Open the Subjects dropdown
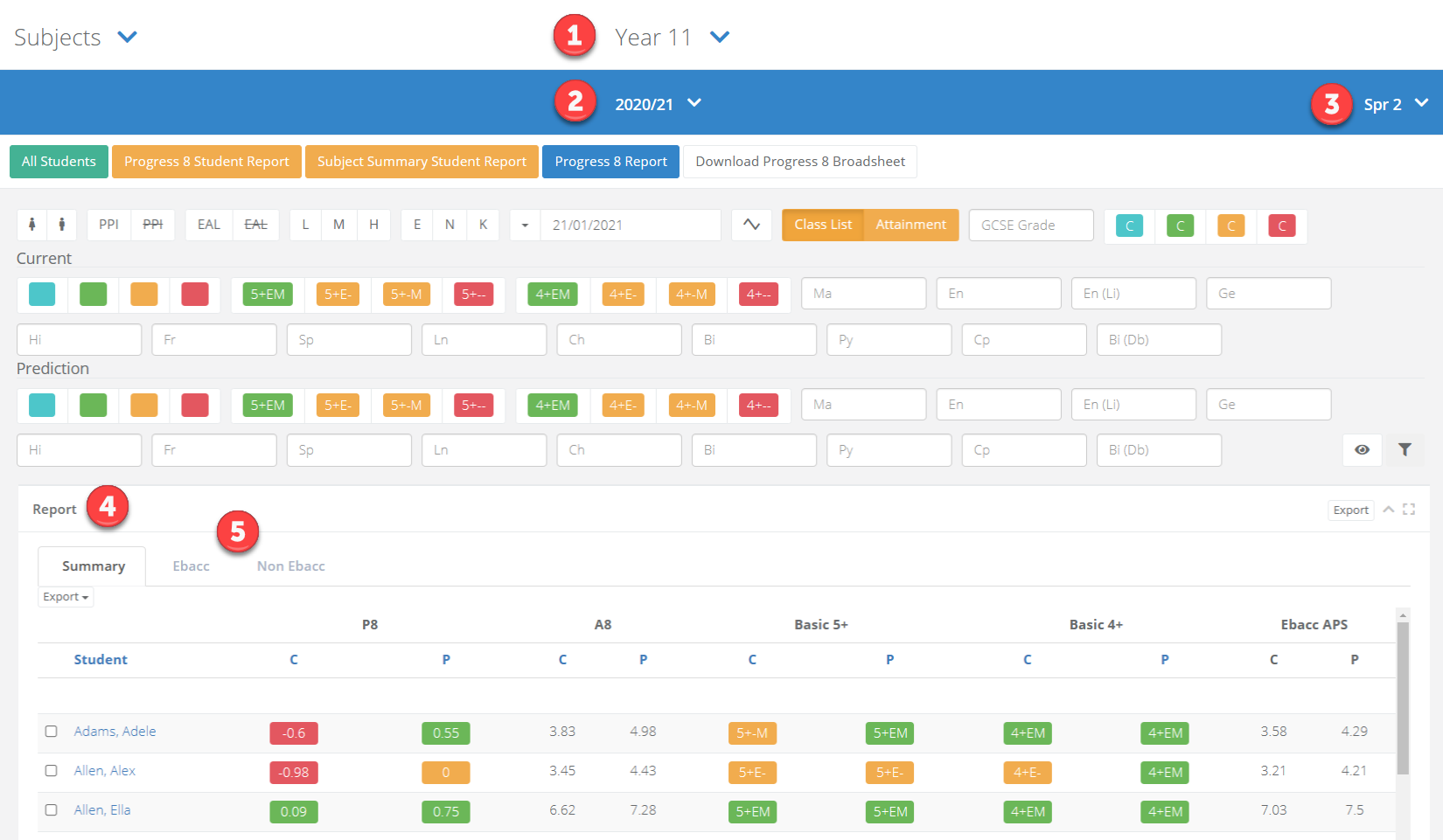1443x840 pixels. click(x=76, y=37)
